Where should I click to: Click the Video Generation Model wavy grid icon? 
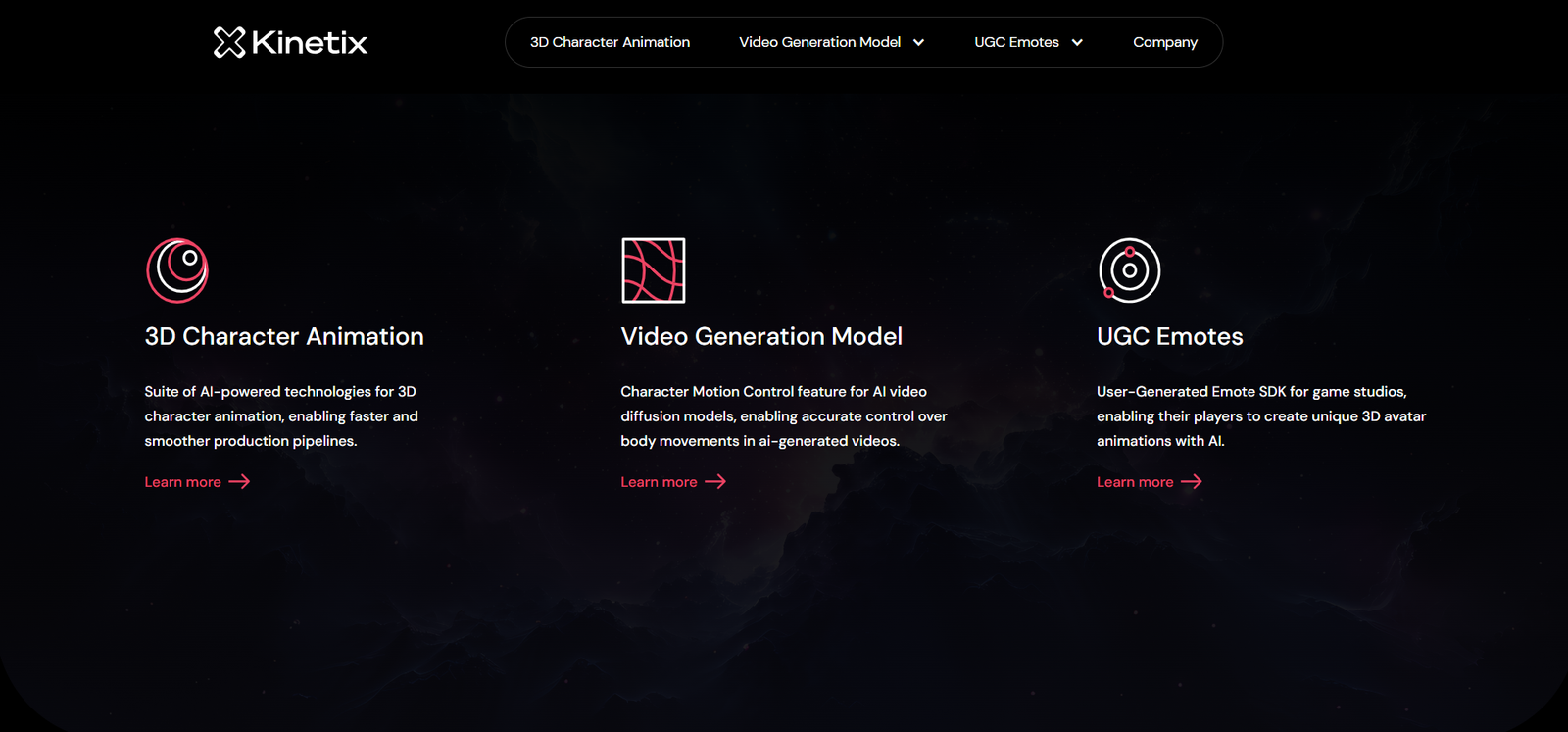(x=654, y=270)
